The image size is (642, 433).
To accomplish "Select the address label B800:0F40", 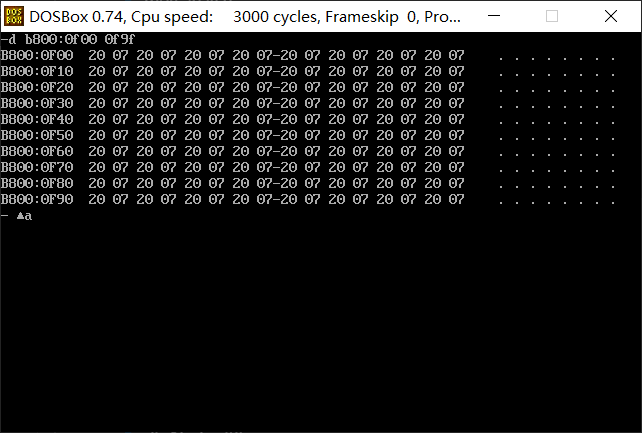I will 37,119.
